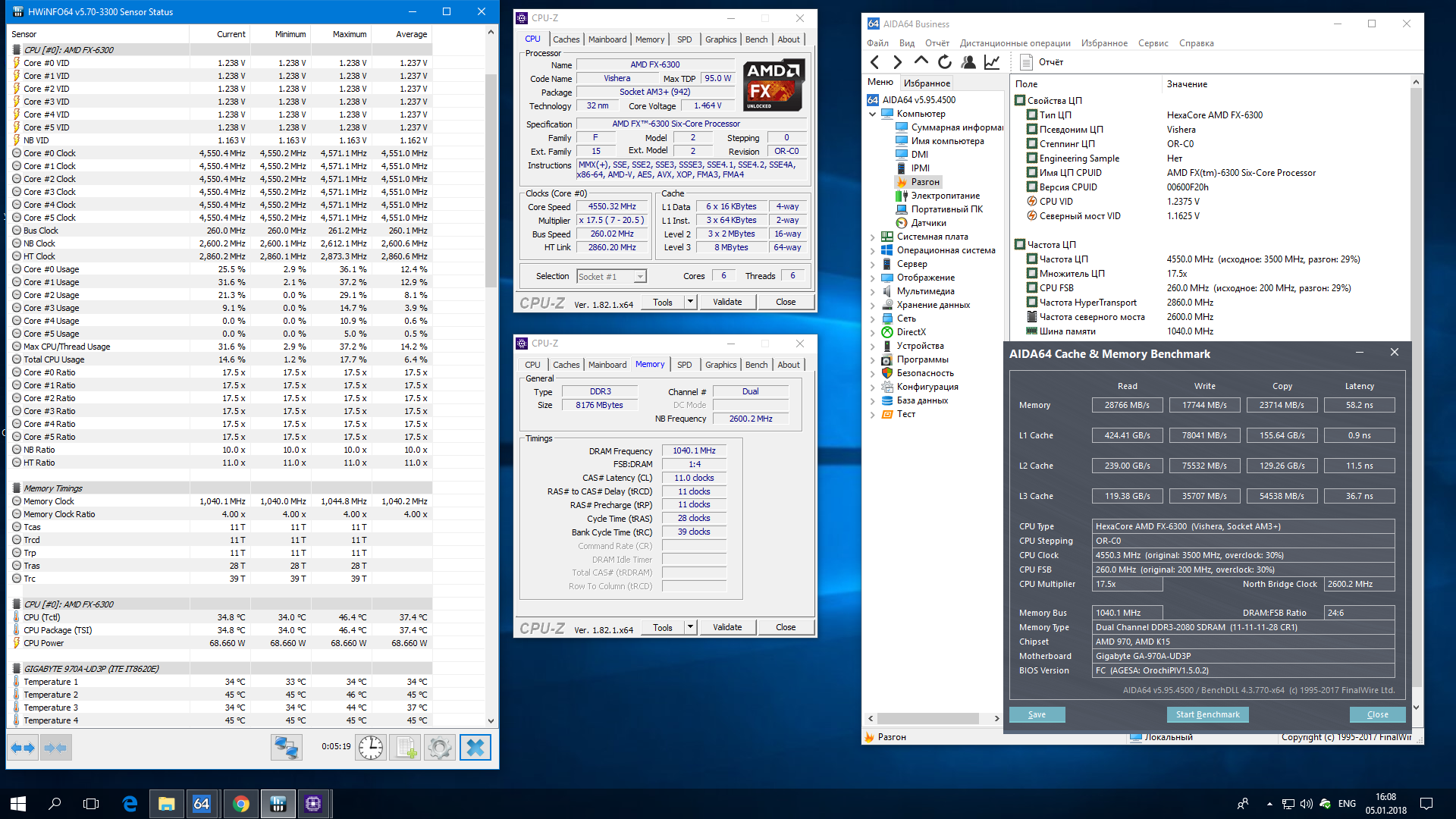Click Validate in lower CPU-Z window
This screenshot has height=819, width=1456.
click(x=726, y=627)
